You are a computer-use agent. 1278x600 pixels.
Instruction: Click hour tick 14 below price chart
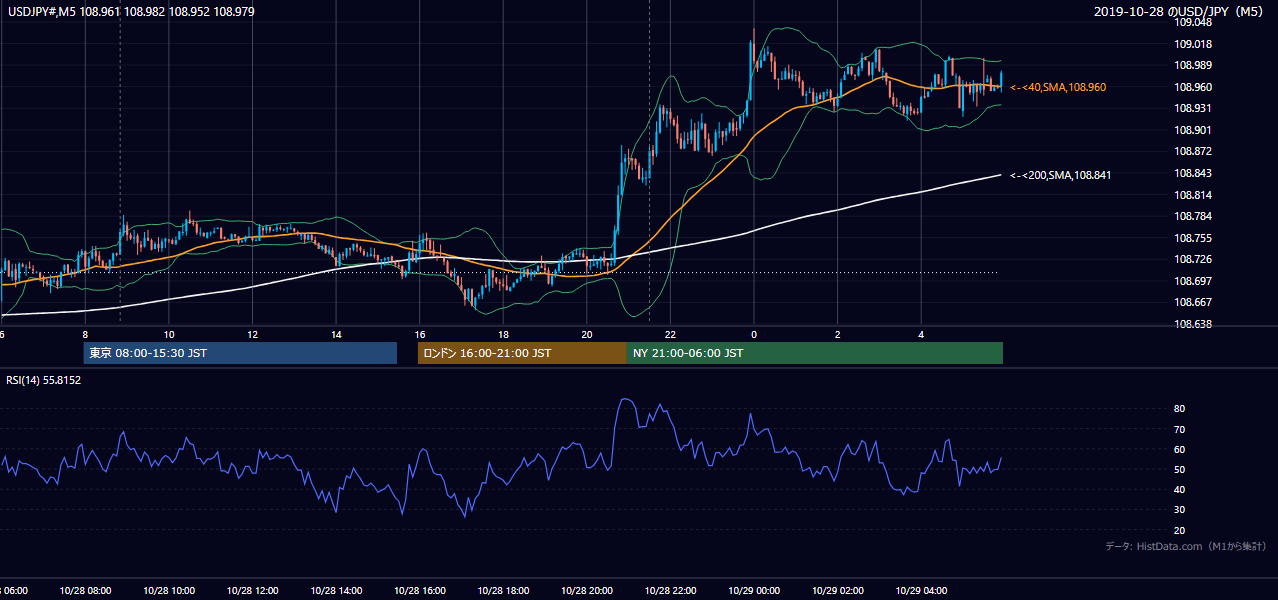click(x=336, y=335)
